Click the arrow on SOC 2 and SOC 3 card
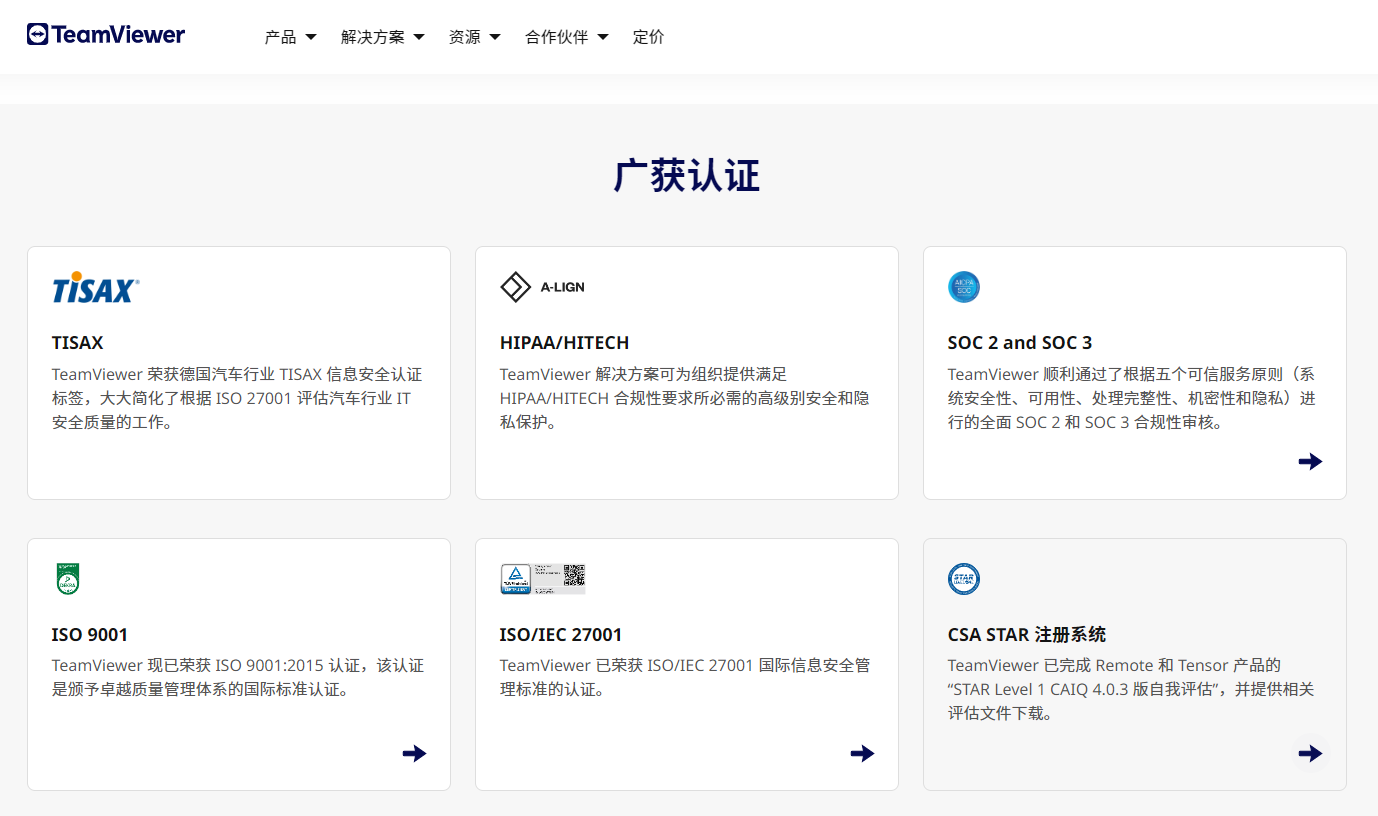 coord(1310,461)
